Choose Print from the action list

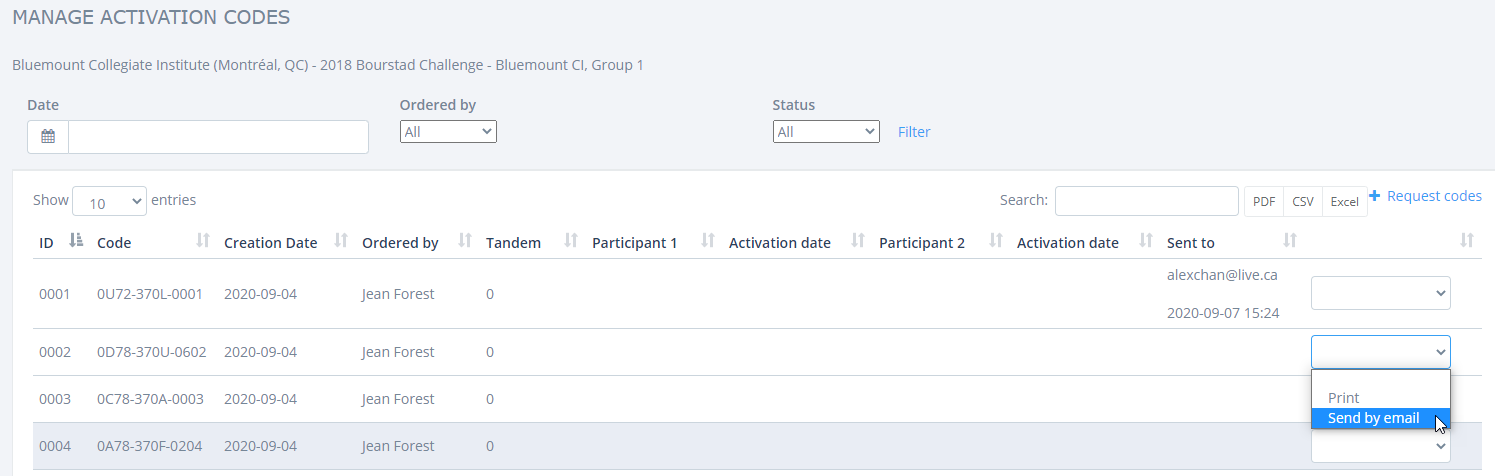[1343, 398]
